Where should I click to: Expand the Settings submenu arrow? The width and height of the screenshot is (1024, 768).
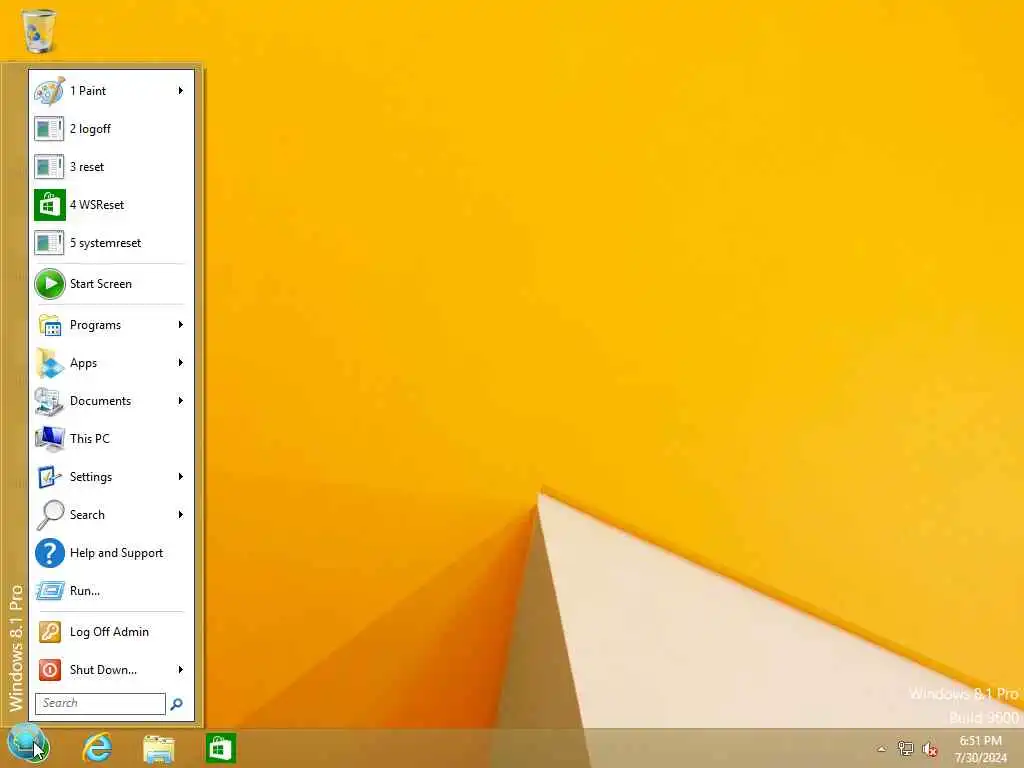[180, 477]
